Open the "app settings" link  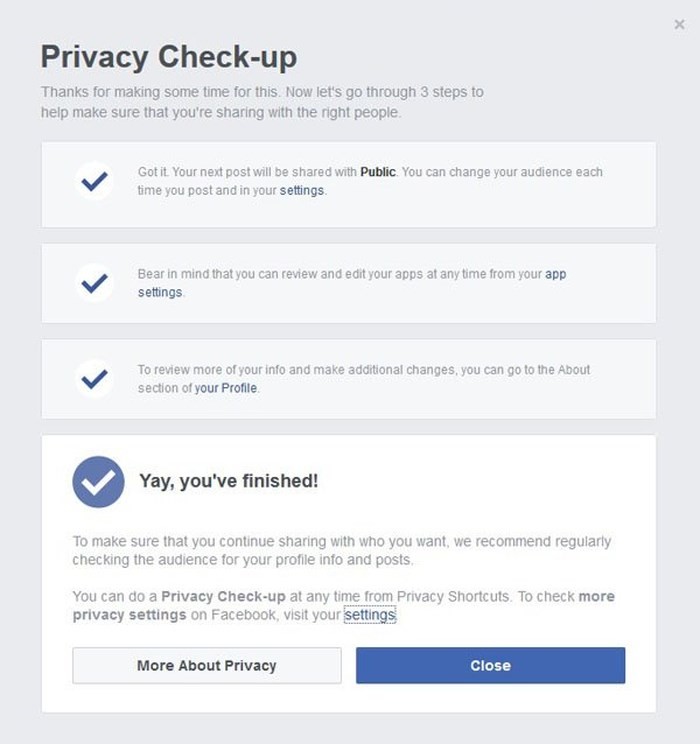point(160,292)
